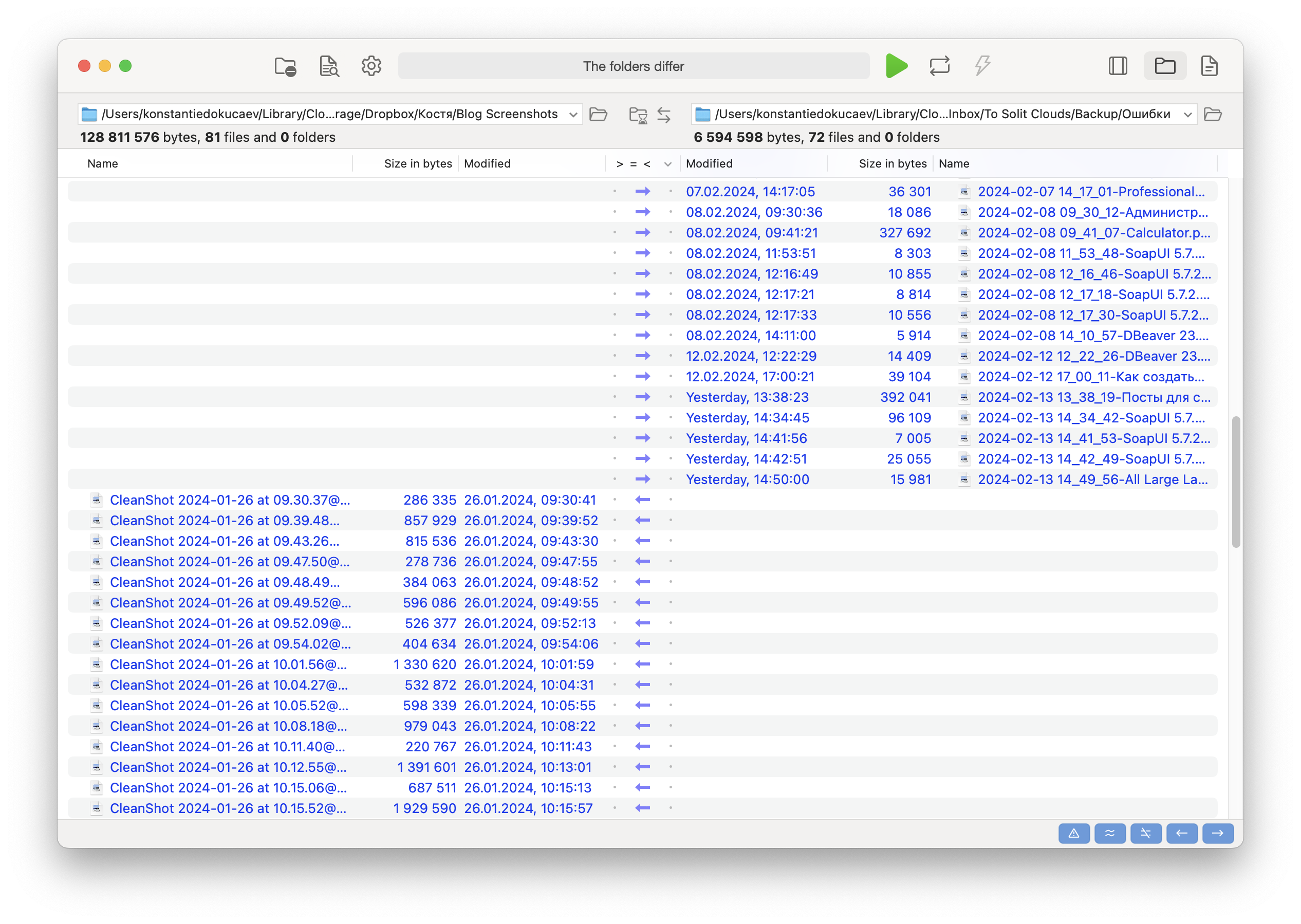The width and height of the screenshot is (1301, 924).
Task: Sort by left Size in bytes column
Action: click(418, 164)
